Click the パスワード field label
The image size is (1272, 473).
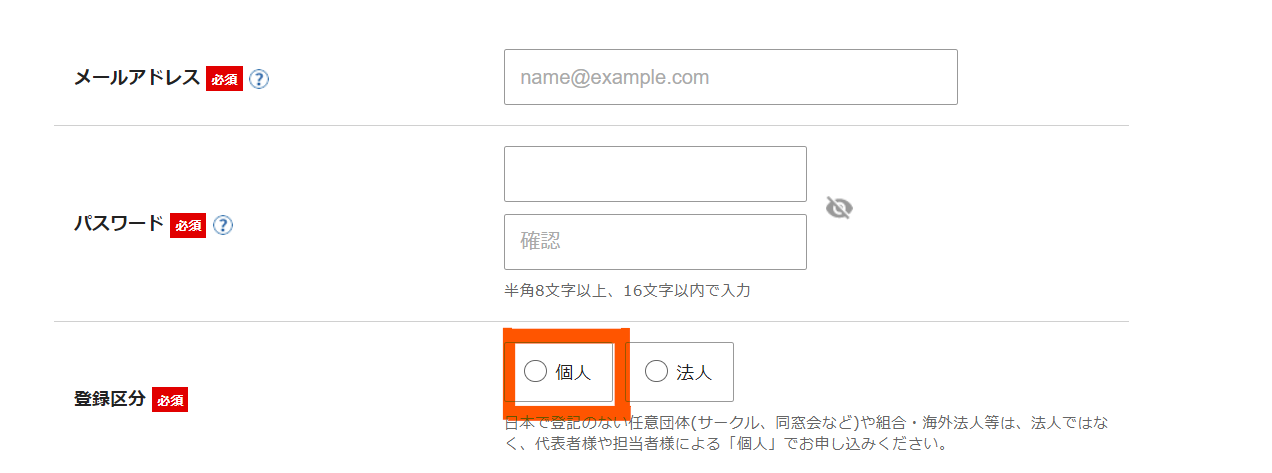tap(118, 224)
